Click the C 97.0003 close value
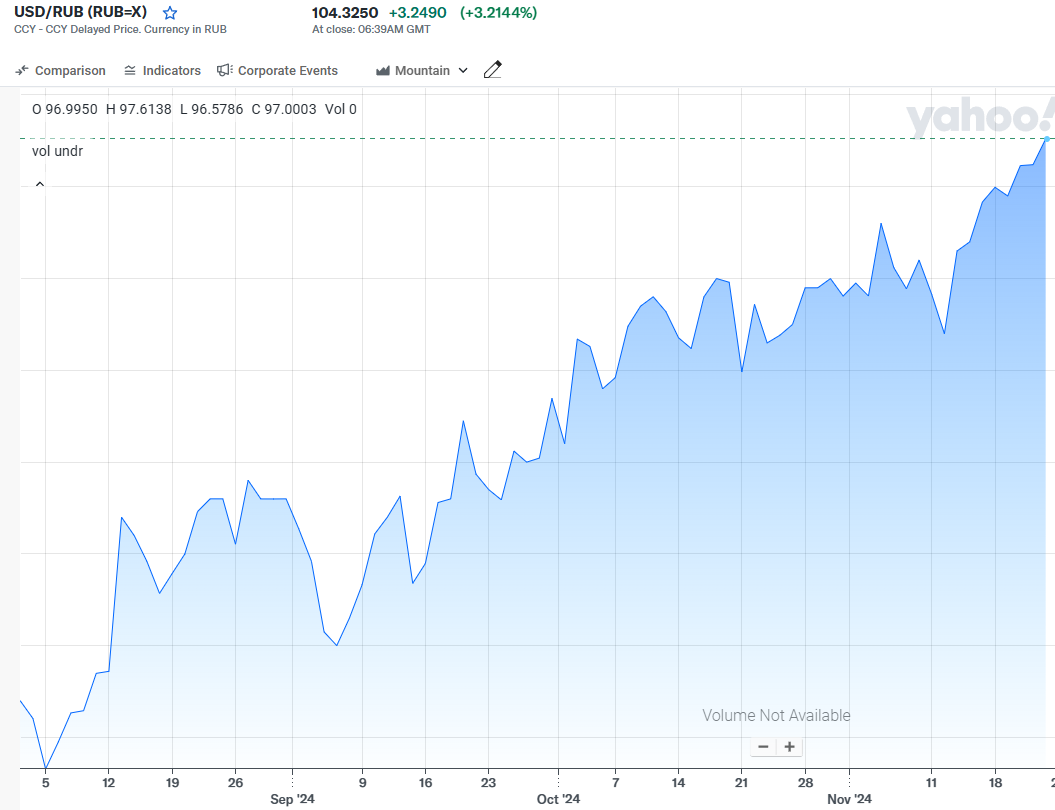The image size is (1055, 810). [284, 109]
